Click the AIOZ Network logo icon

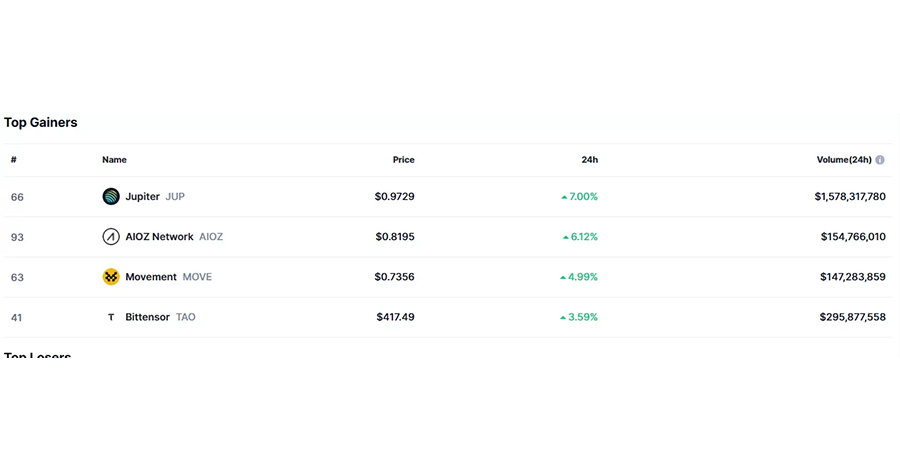(x=111, y=237)
